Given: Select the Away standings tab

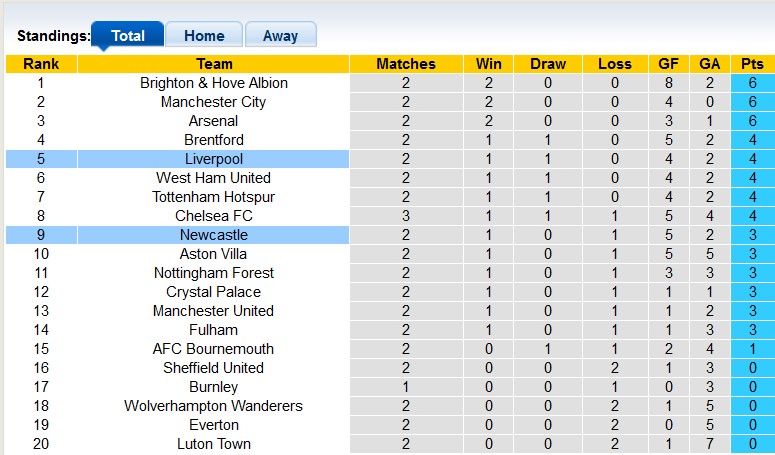Looking at the screenshot, I should pyautogui.click(x=280, y=36).
